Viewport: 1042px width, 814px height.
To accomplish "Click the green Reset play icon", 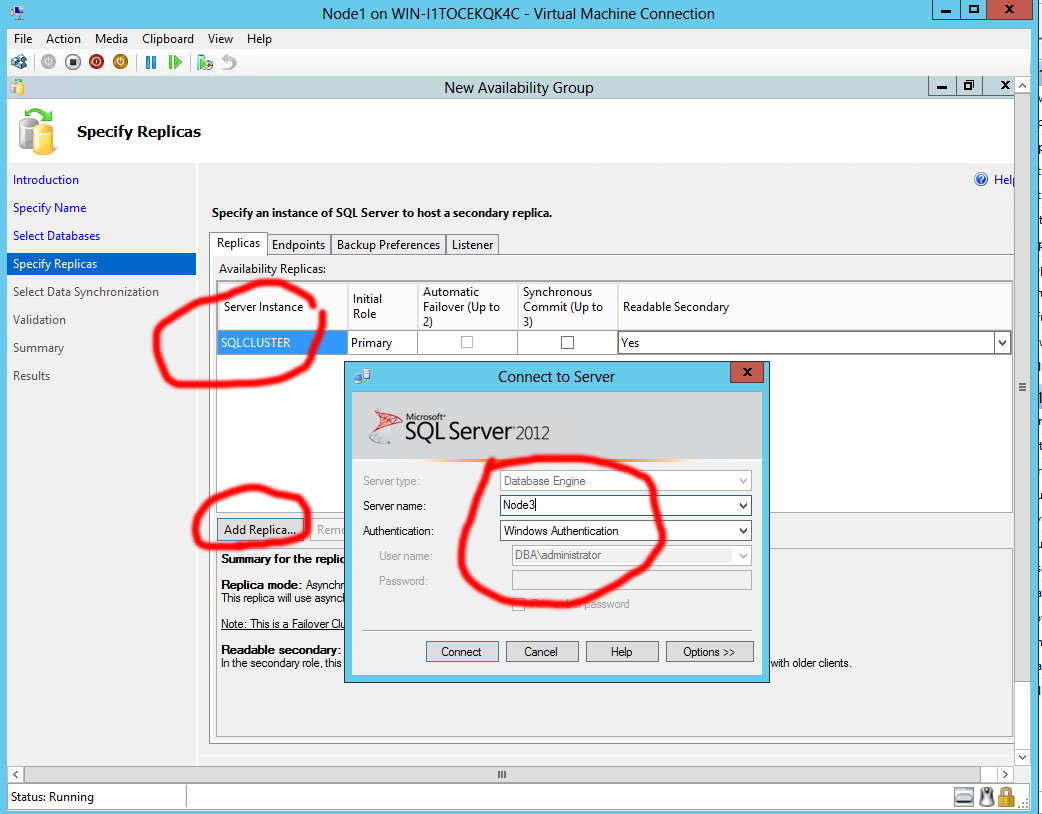I will [175, 62].
